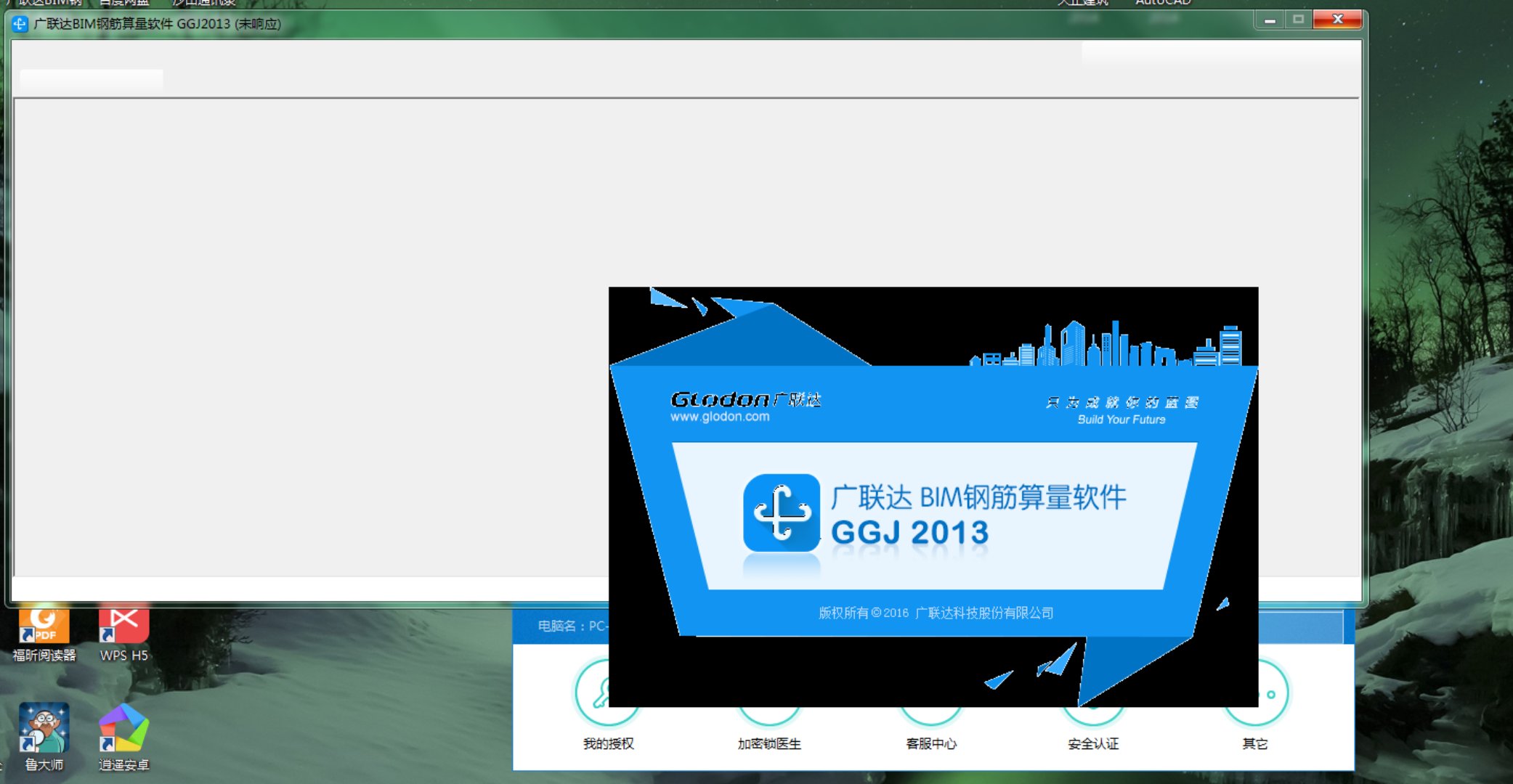Image resolution: width=1513 pixels, height=784 pixels.
Task: Open the 福昕阅读器 PDF reader desktop shortcut
Action: tap(44, 633)
